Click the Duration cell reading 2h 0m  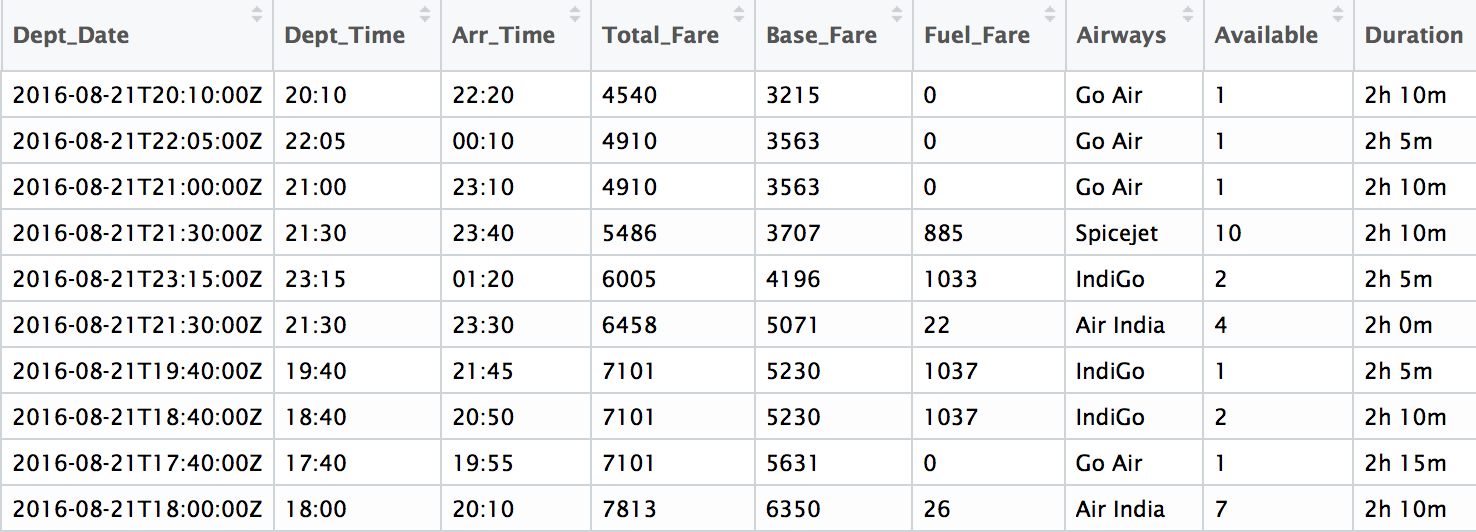pyautogui.click(x=1398, y=325)
